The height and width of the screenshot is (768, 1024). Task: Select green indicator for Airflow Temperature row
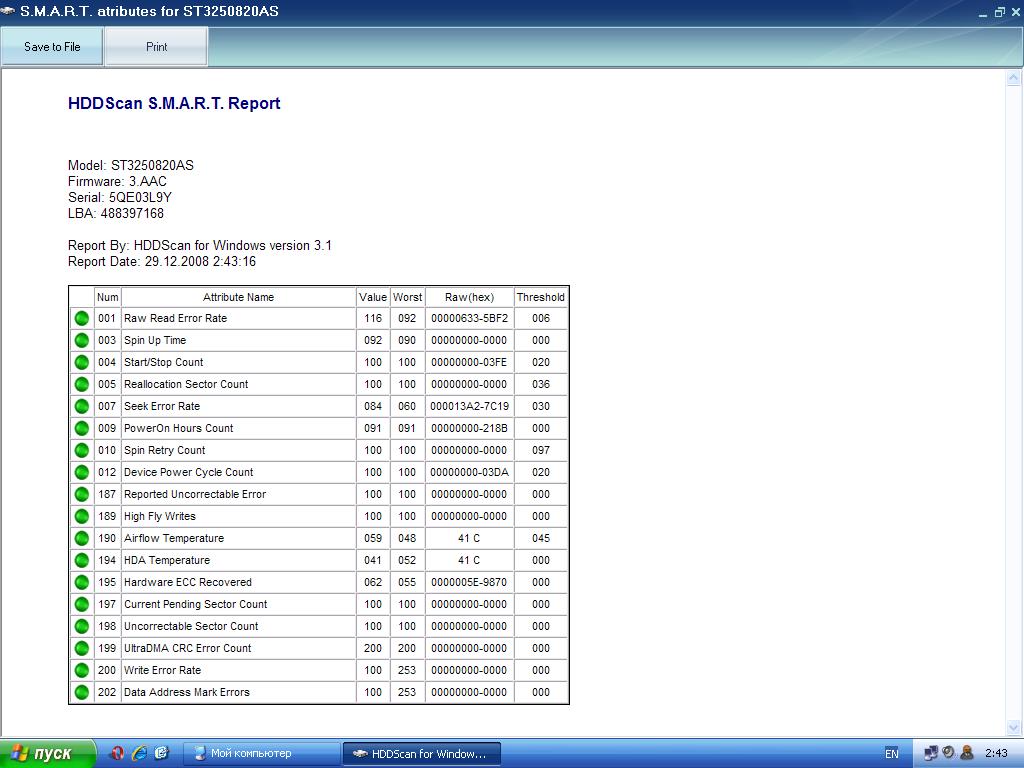pyautogui.click(x=82, y=538)
